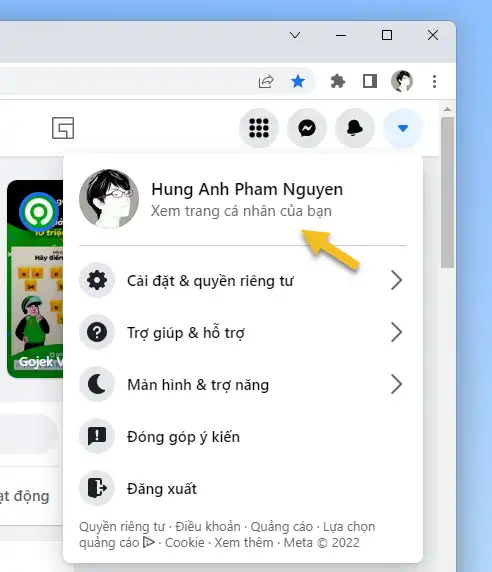This screenshot has height=572, width=492.
Task: Open the Facebook Gaming icon in top bar
Action: [x=63, y=128]
